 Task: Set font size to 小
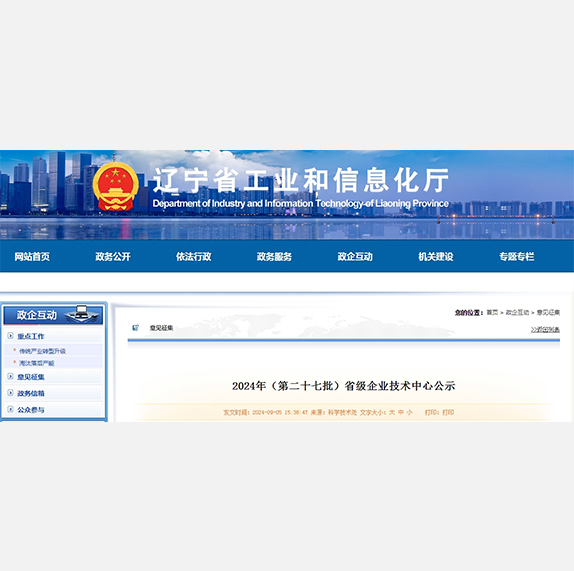[x=410, y=412]
